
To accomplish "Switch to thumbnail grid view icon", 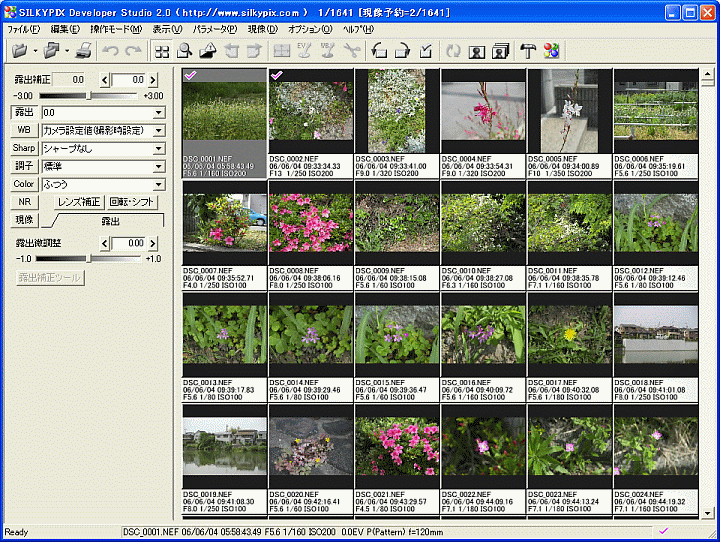I will tap(161, 50).
